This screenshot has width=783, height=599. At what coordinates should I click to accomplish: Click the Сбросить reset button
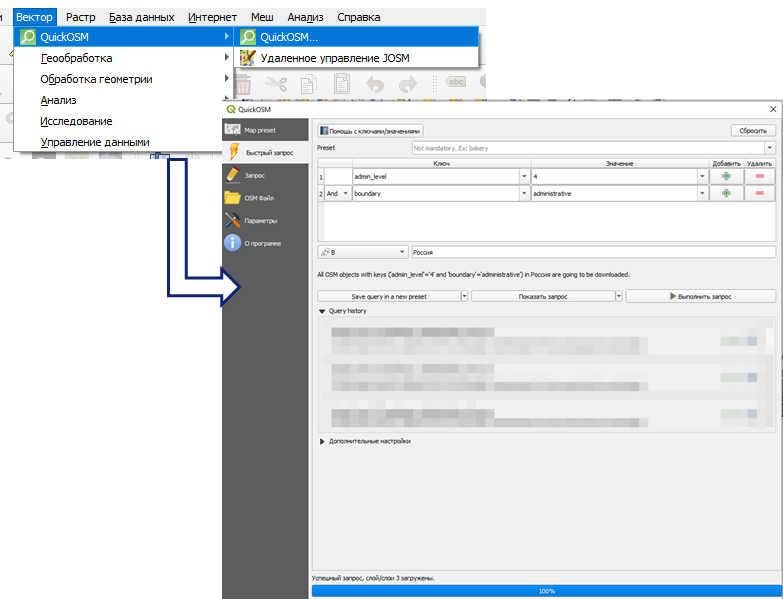753,130
